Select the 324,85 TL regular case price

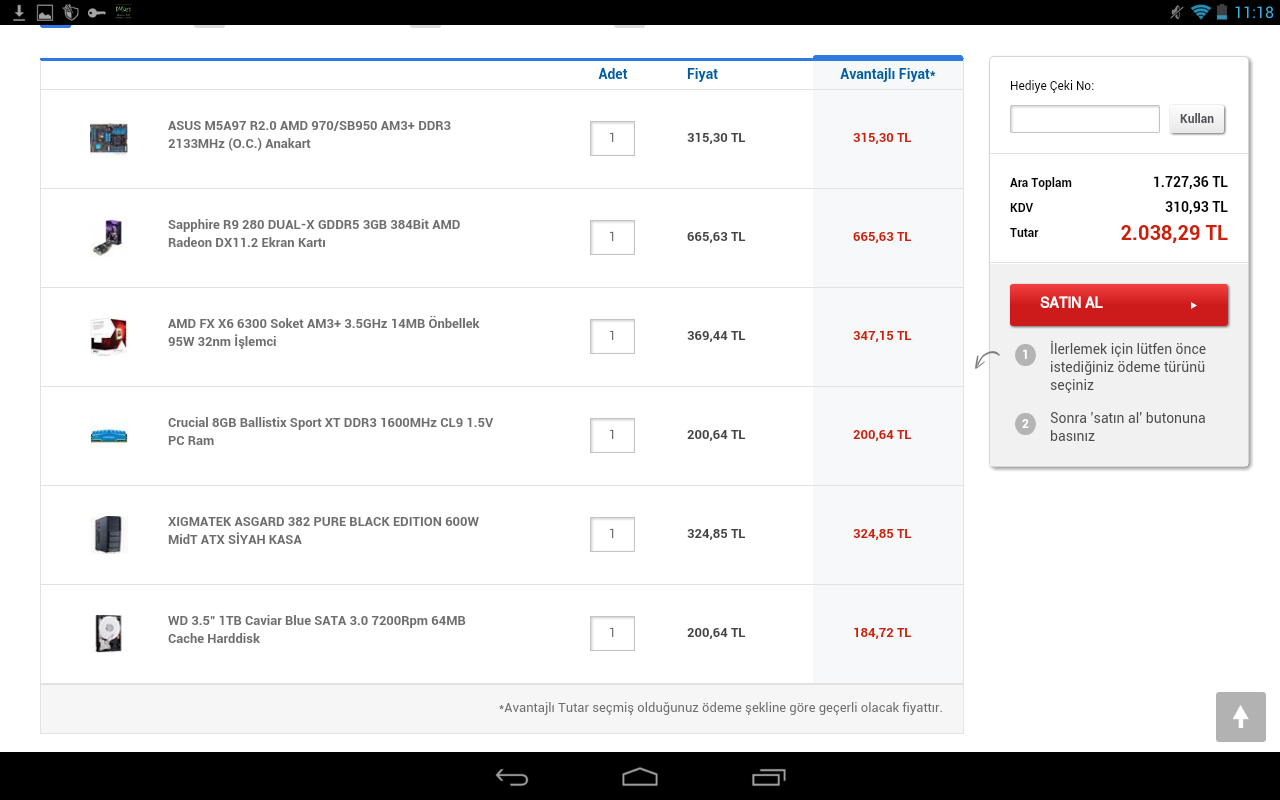click(x=716, y=534)
